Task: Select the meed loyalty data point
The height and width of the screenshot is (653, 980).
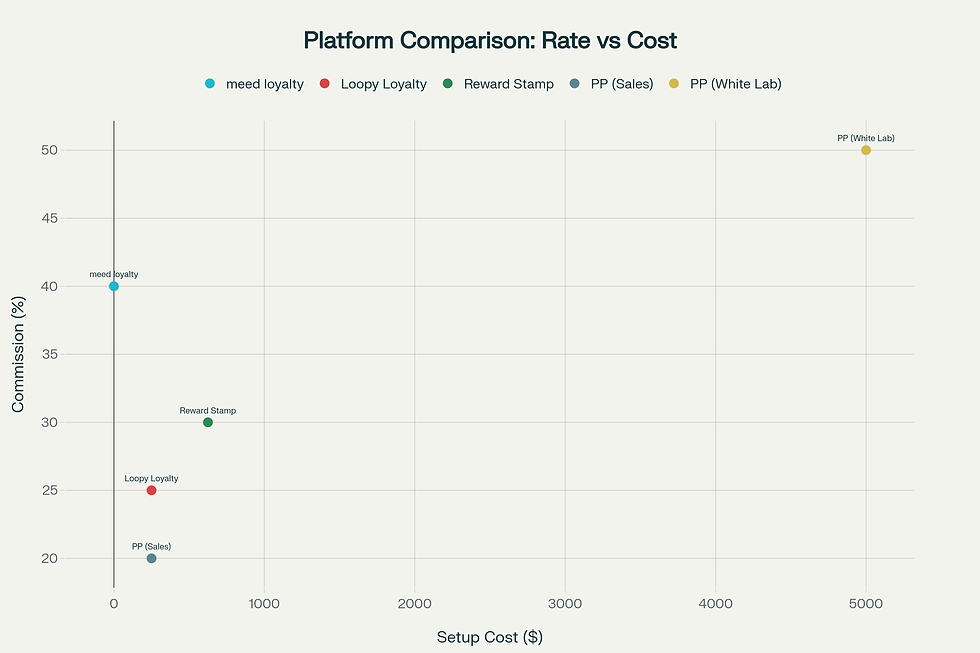Action: [114, 286]
